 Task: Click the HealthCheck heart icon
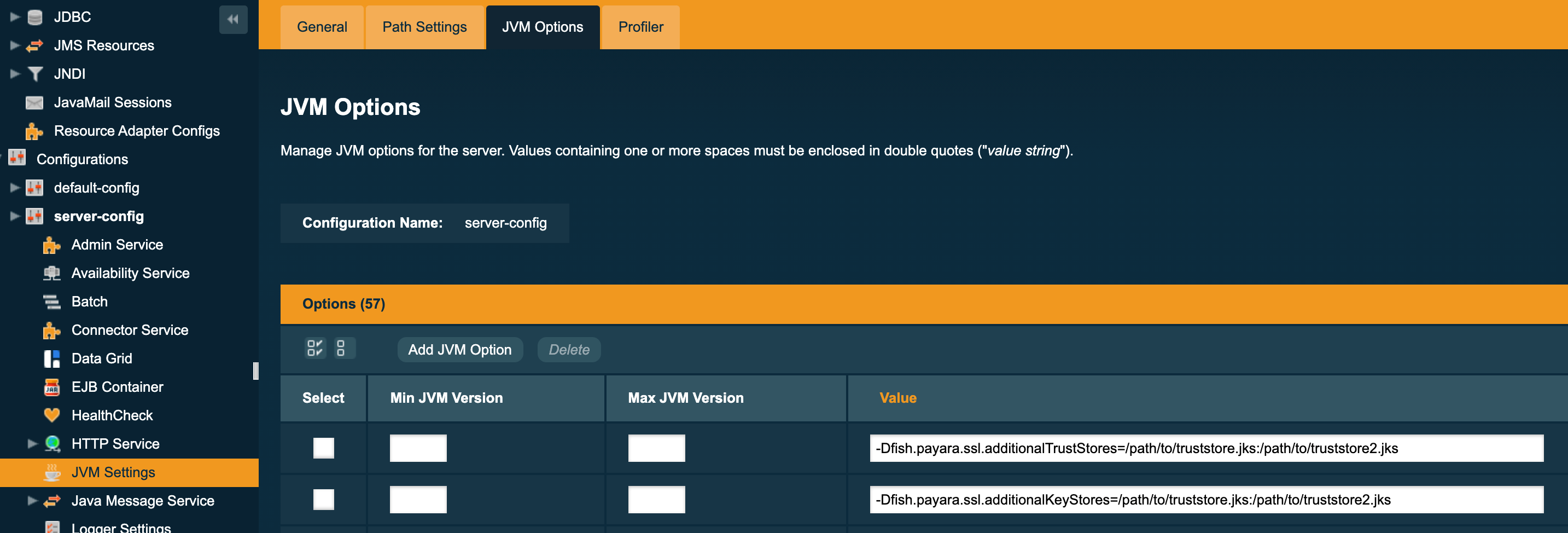point(51,415)
